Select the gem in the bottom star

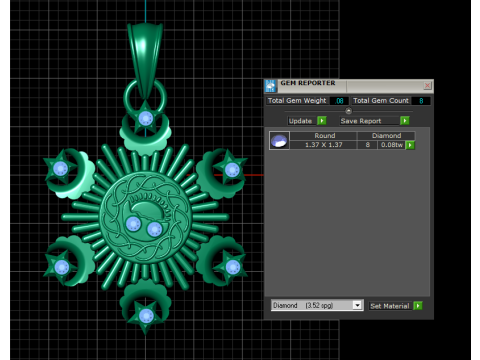pos(146,316)
